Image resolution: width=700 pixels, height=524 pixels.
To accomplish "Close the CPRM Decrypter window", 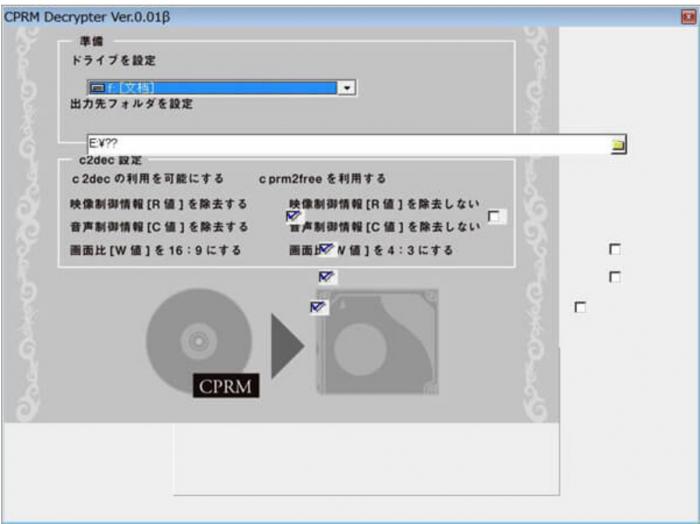I will coord(688,17).
